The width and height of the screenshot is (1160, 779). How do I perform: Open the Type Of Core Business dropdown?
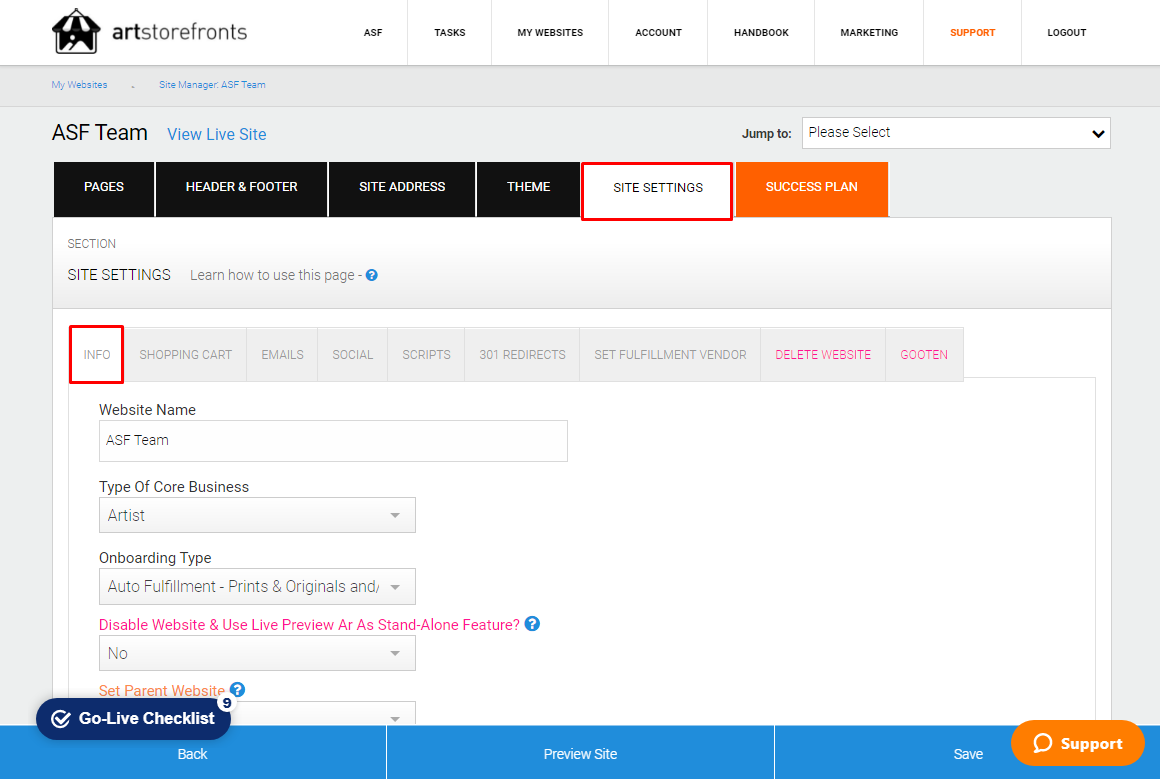tap(257, 515)
